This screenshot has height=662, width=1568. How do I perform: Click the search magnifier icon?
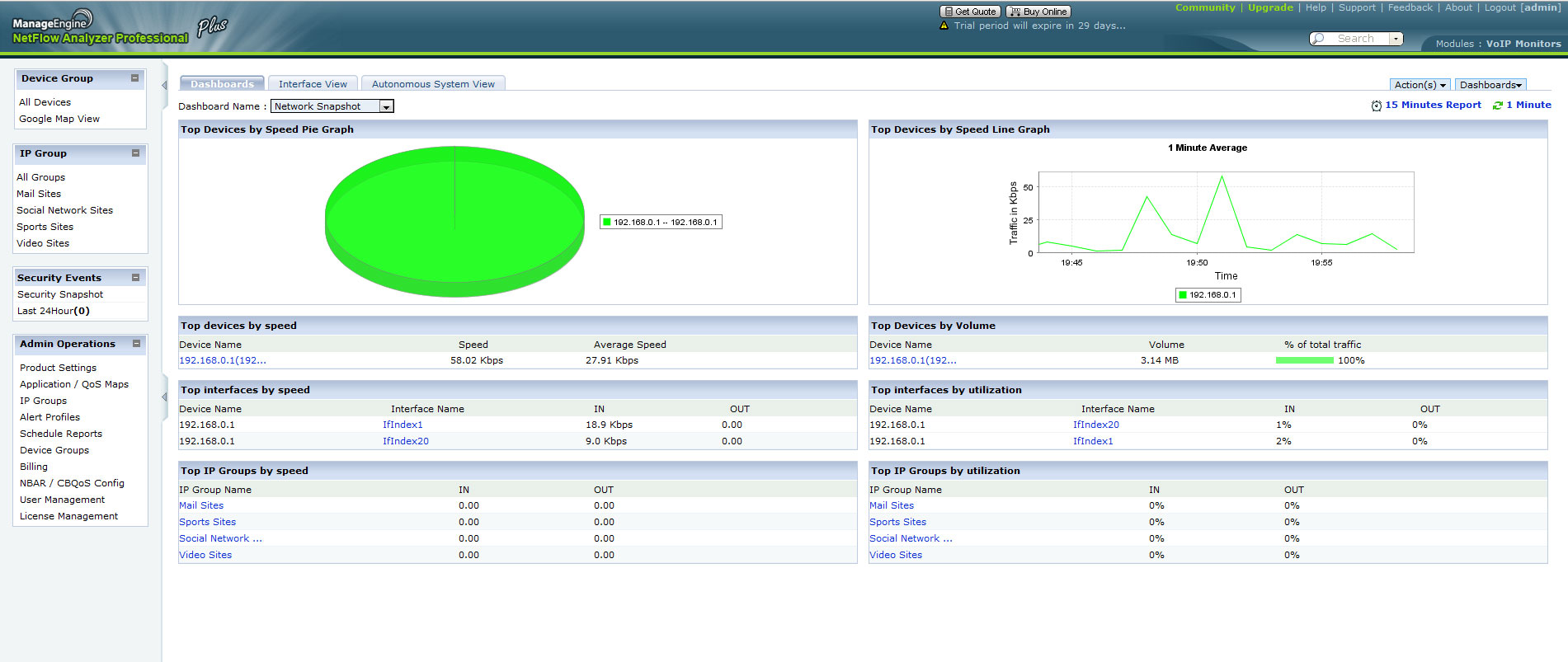click(x=1319, y=39)
